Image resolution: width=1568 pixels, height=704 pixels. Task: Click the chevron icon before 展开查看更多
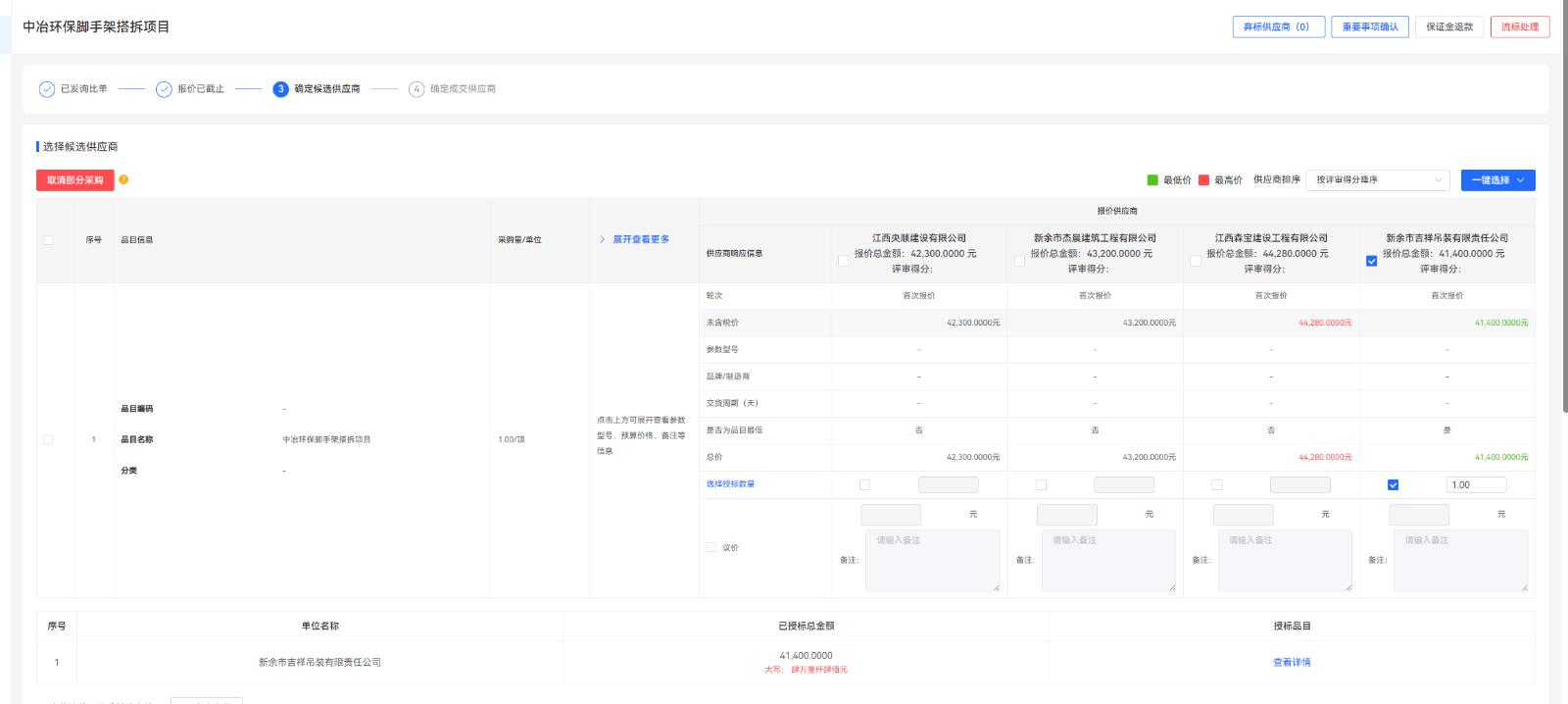[602, 239]
